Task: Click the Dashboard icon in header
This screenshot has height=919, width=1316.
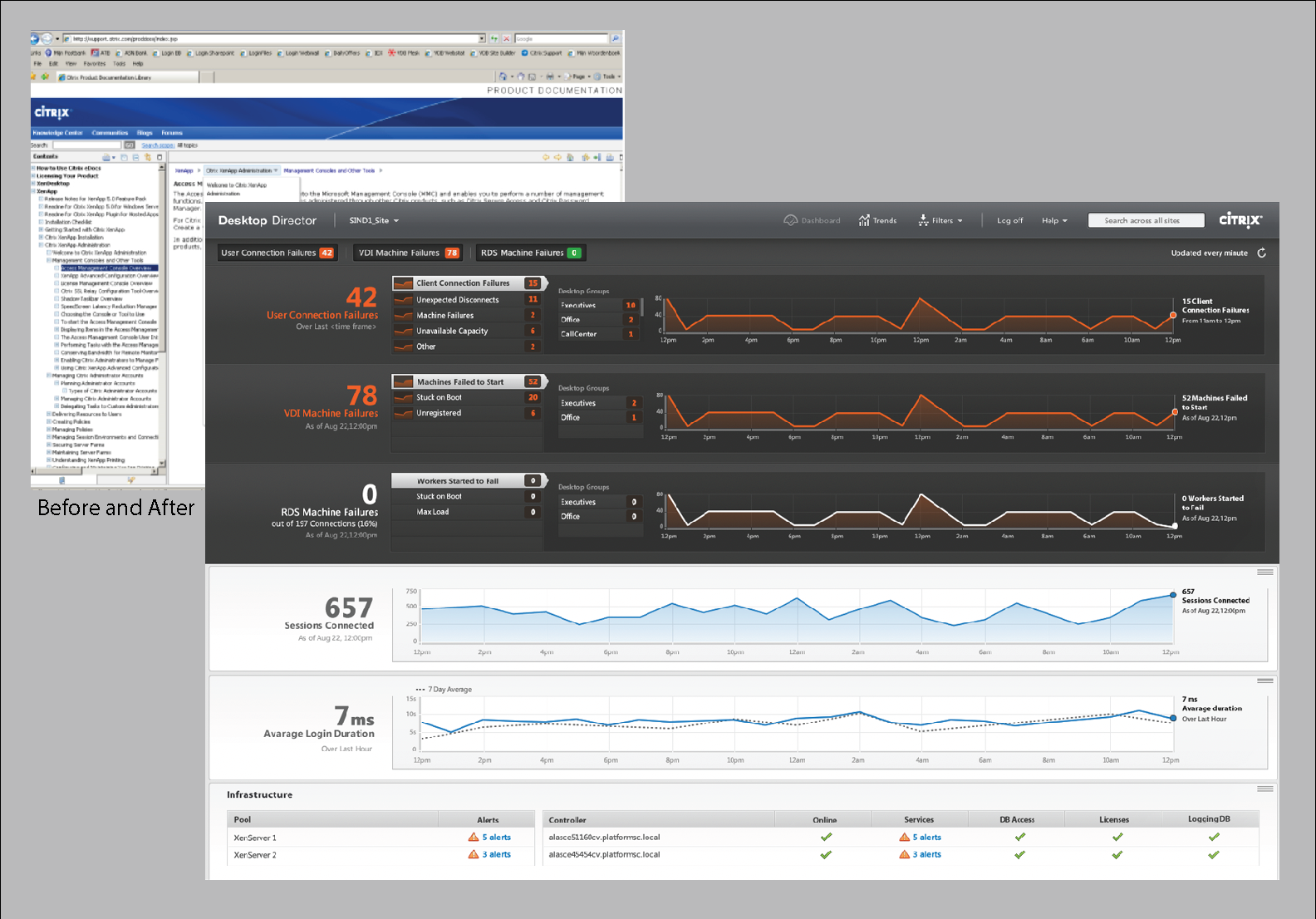Action: tap(790, 220)
